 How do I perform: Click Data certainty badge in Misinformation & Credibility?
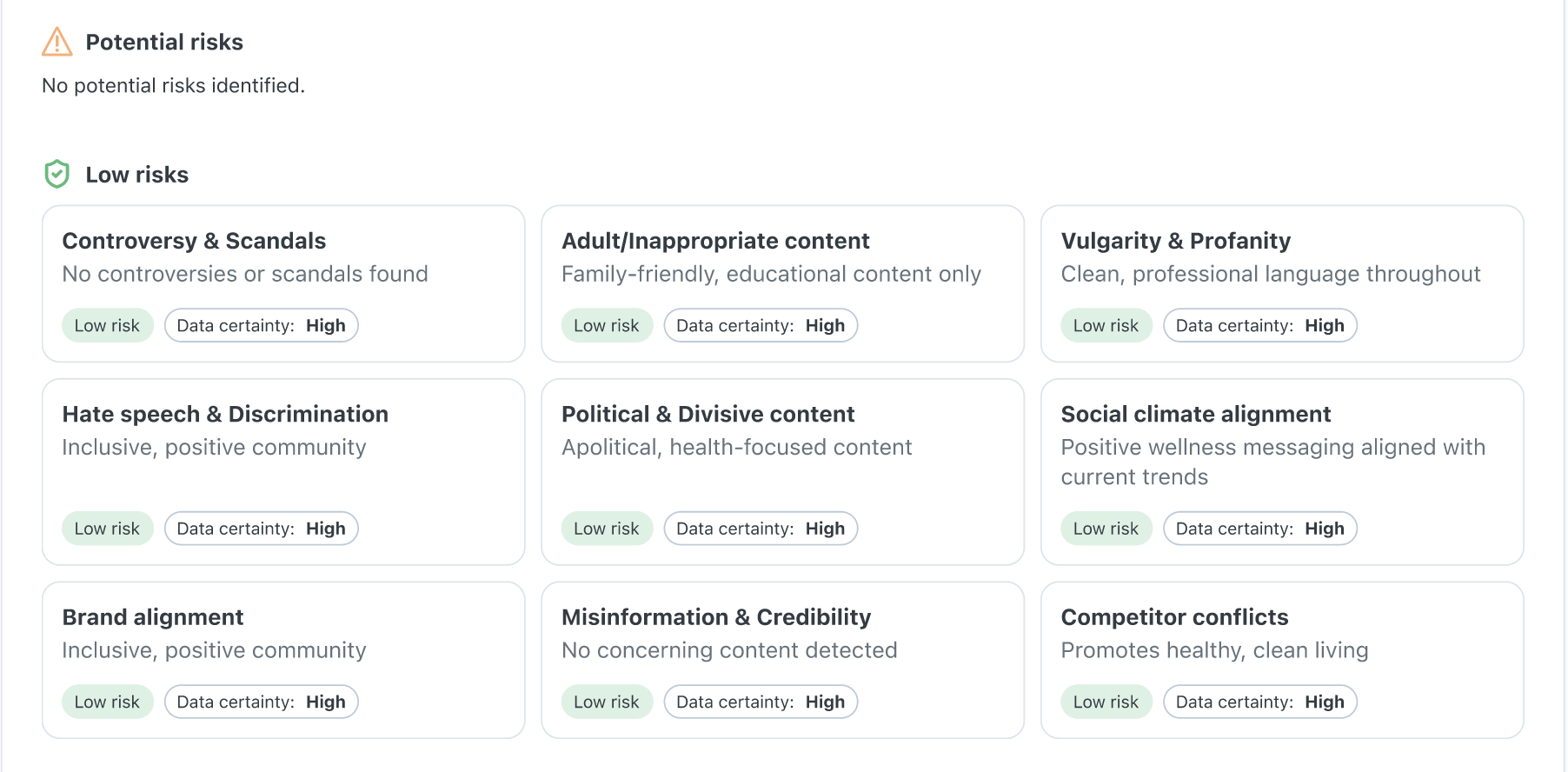pyautogui.click(x=761, y=702)
